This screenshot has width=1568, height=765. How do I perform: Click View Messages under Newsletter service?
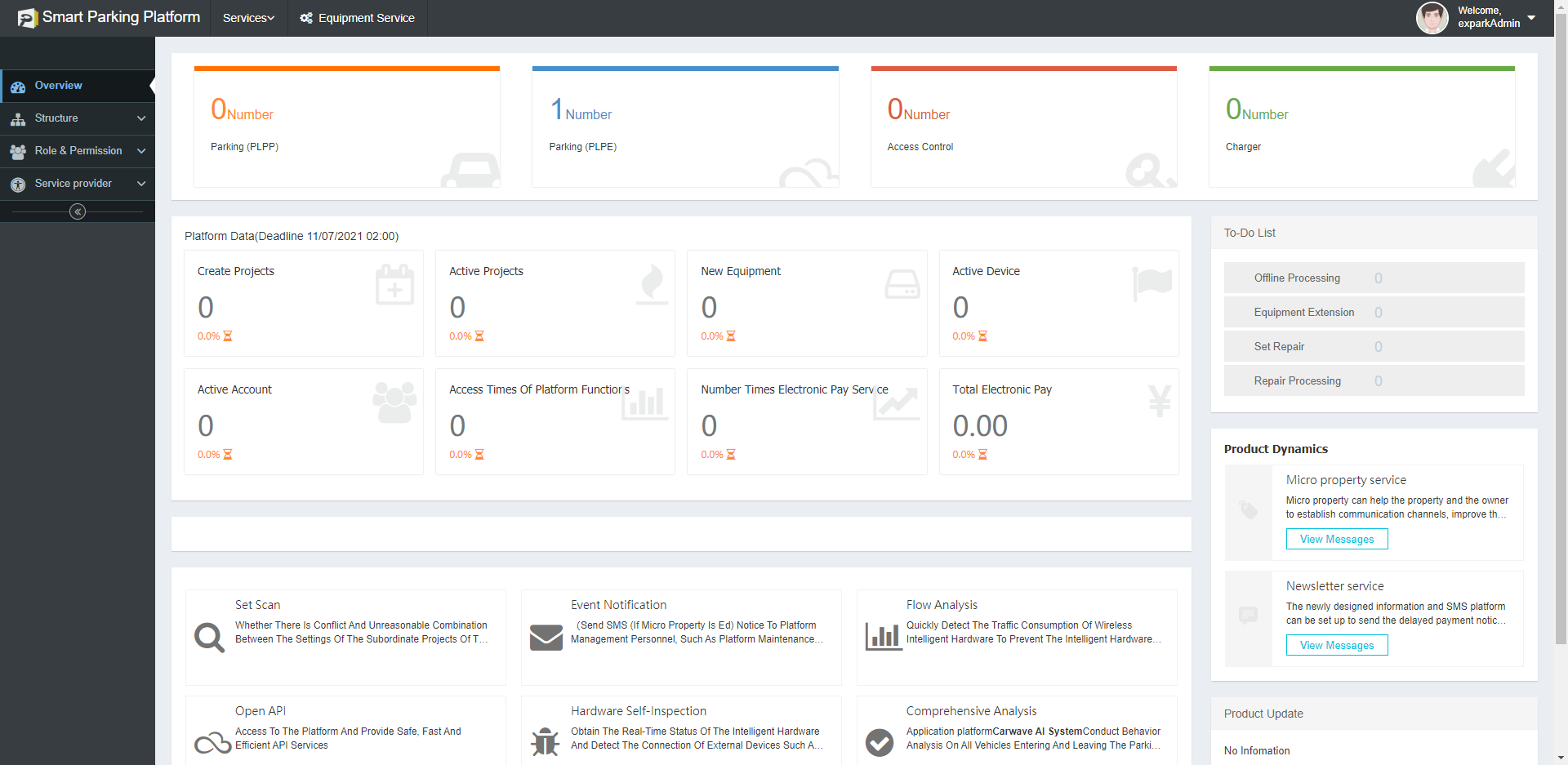click(1337, 646)
